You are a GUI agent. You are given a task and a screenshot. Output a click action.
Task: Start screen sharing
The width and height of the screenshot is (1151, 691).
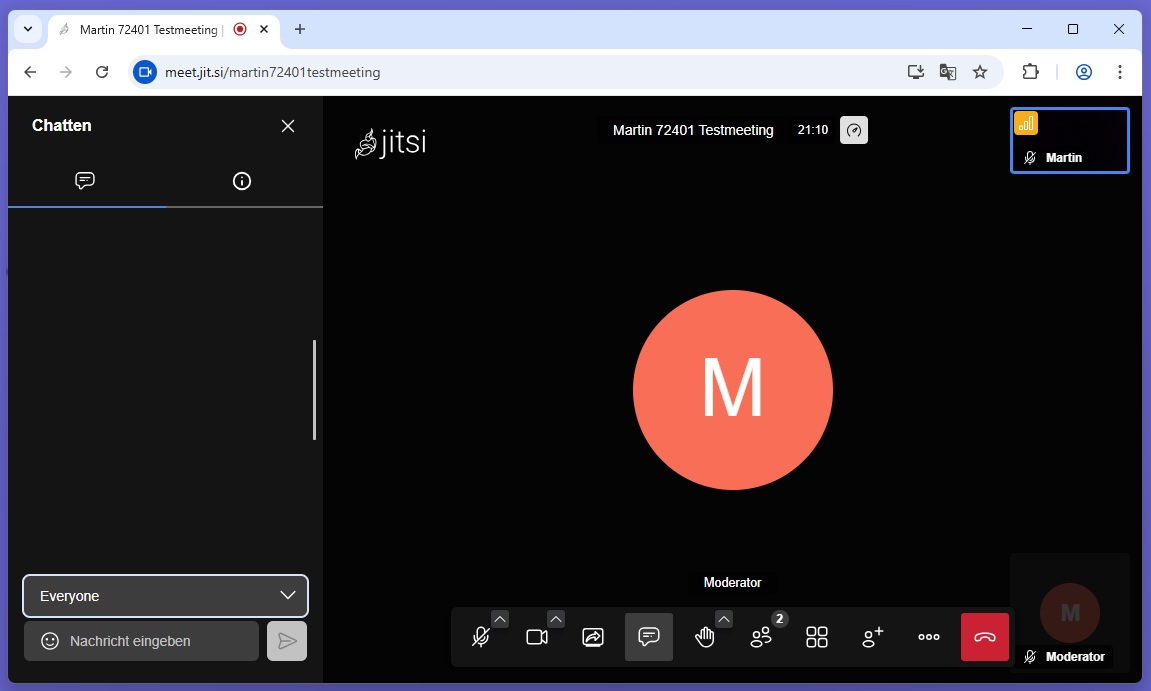click(x=592, y=637)
